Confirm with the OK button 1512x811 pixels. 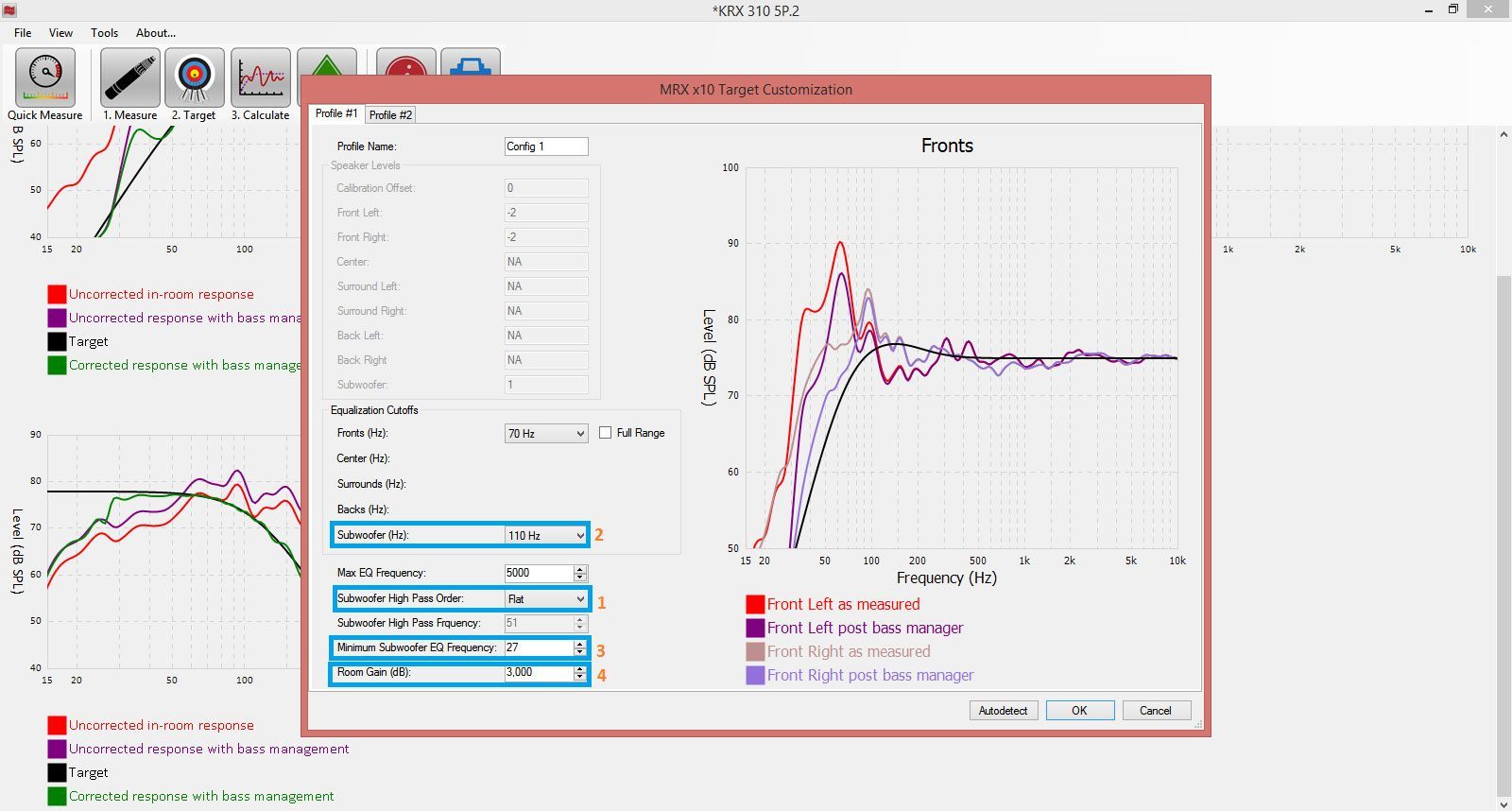1079,711
